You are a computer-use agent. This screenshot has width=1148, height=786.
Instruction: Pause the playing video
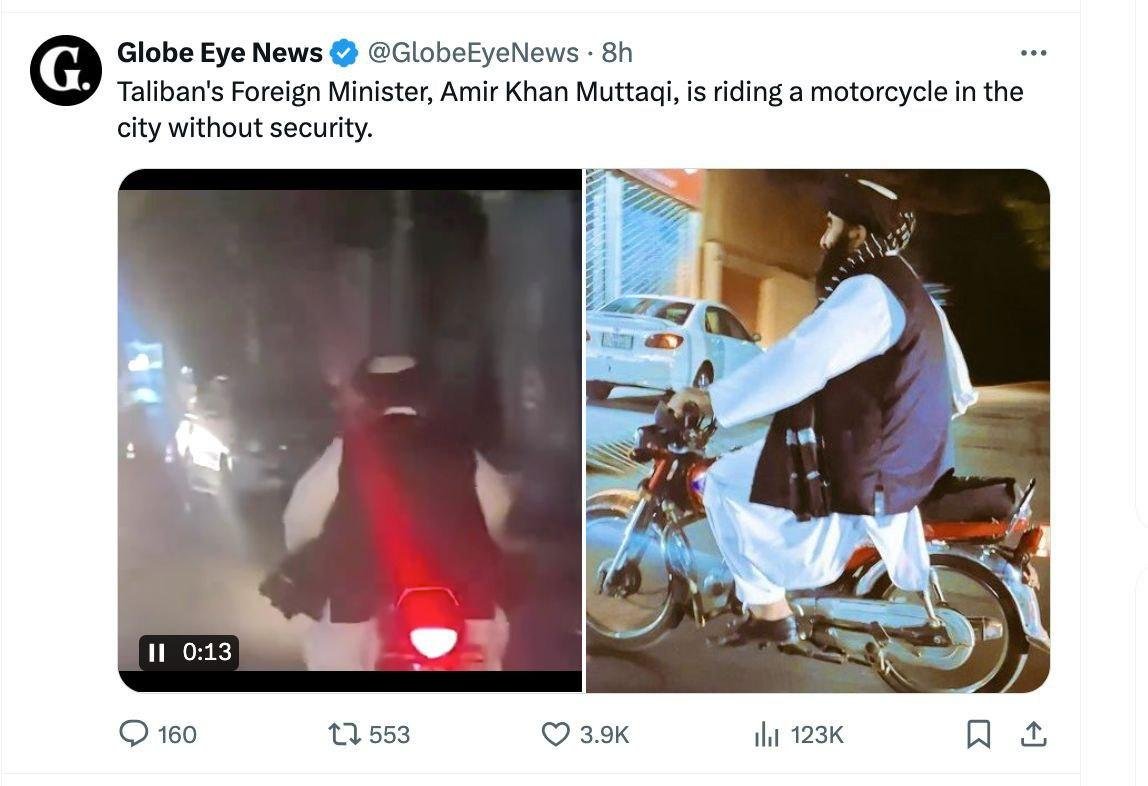pos(156,653)
